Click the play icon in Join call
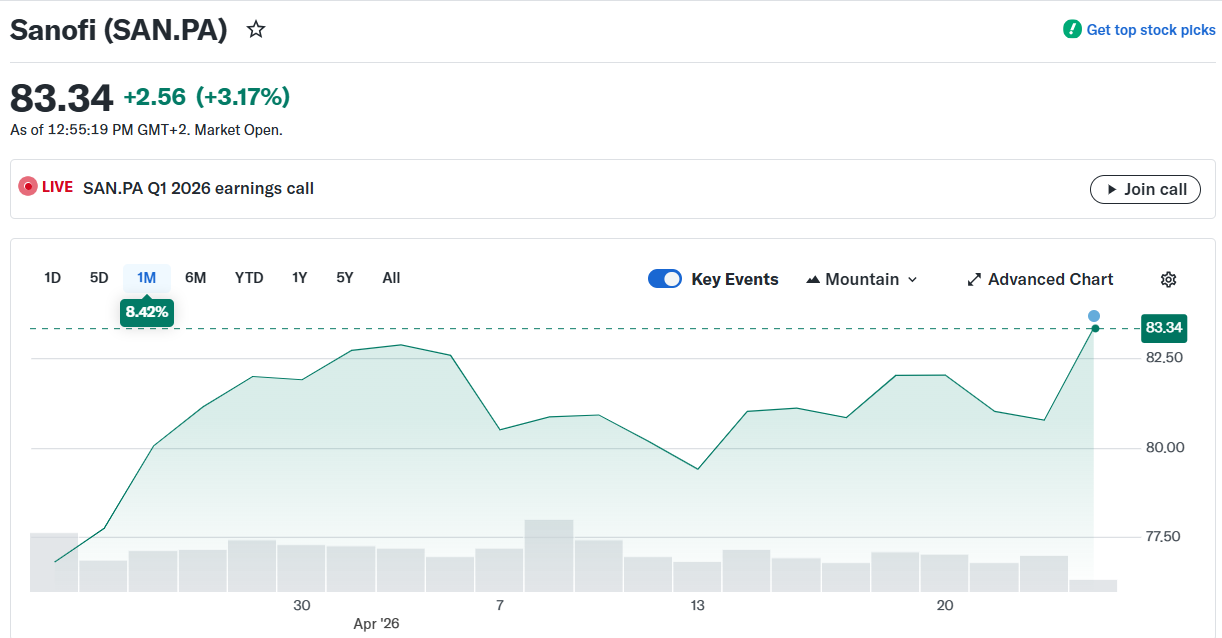The height and width of the screenshot is (638, 1222). (1112, 189)
